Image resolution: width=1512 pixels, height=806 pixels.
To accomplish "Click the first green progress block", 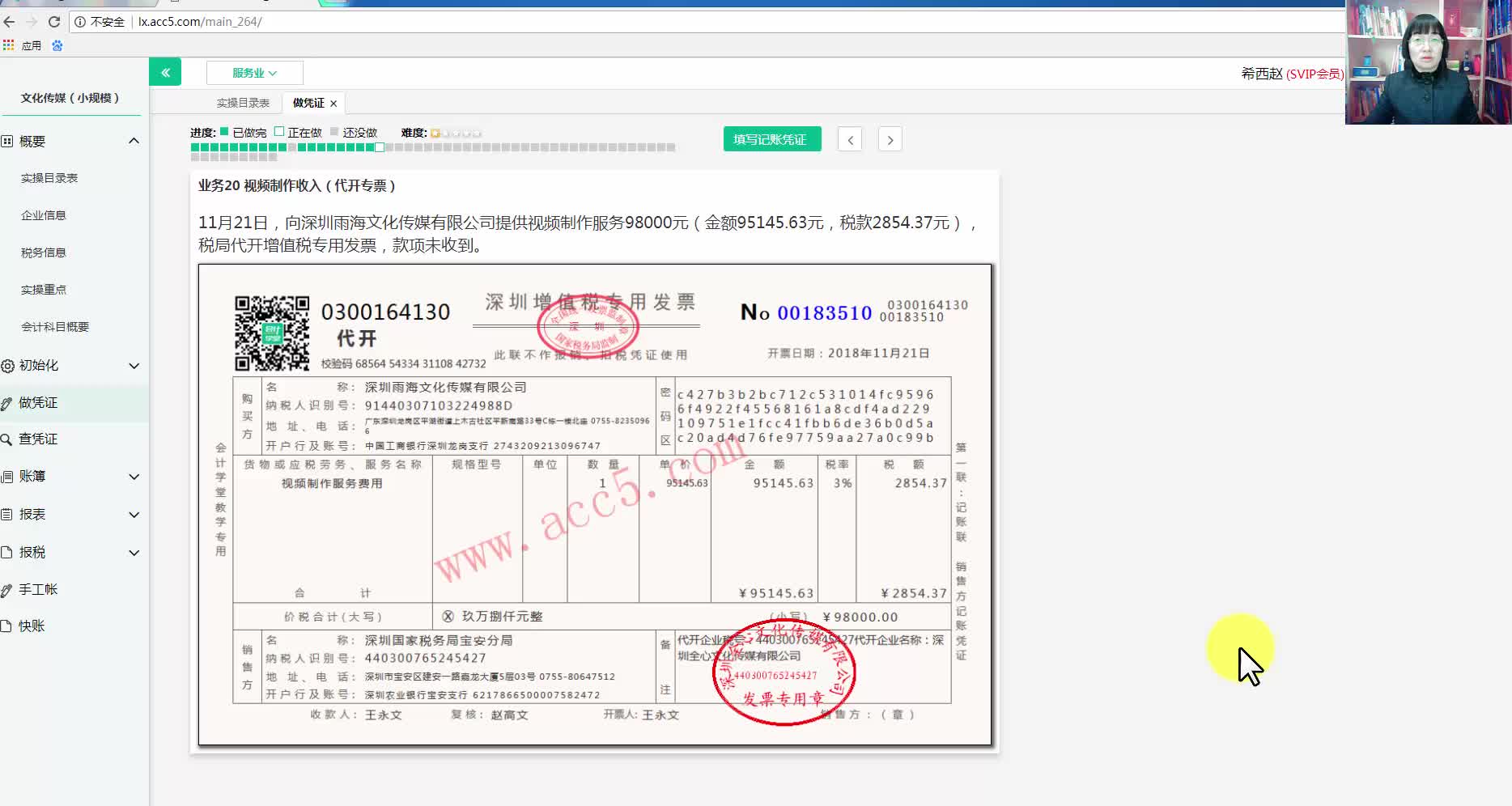I will coord(195,147).
